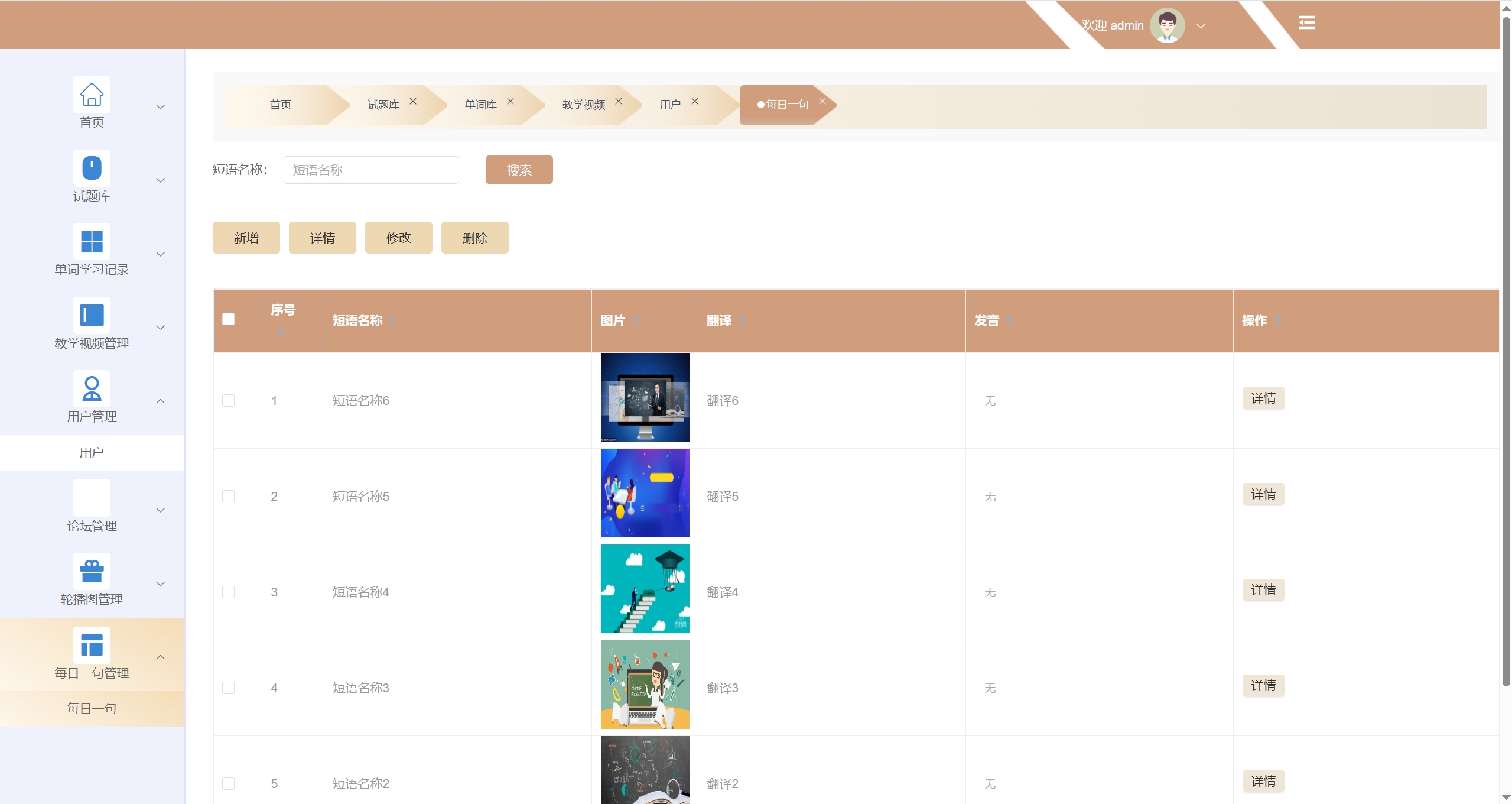
Task: Switch to the 用户 tab
Action: point(670,105)
